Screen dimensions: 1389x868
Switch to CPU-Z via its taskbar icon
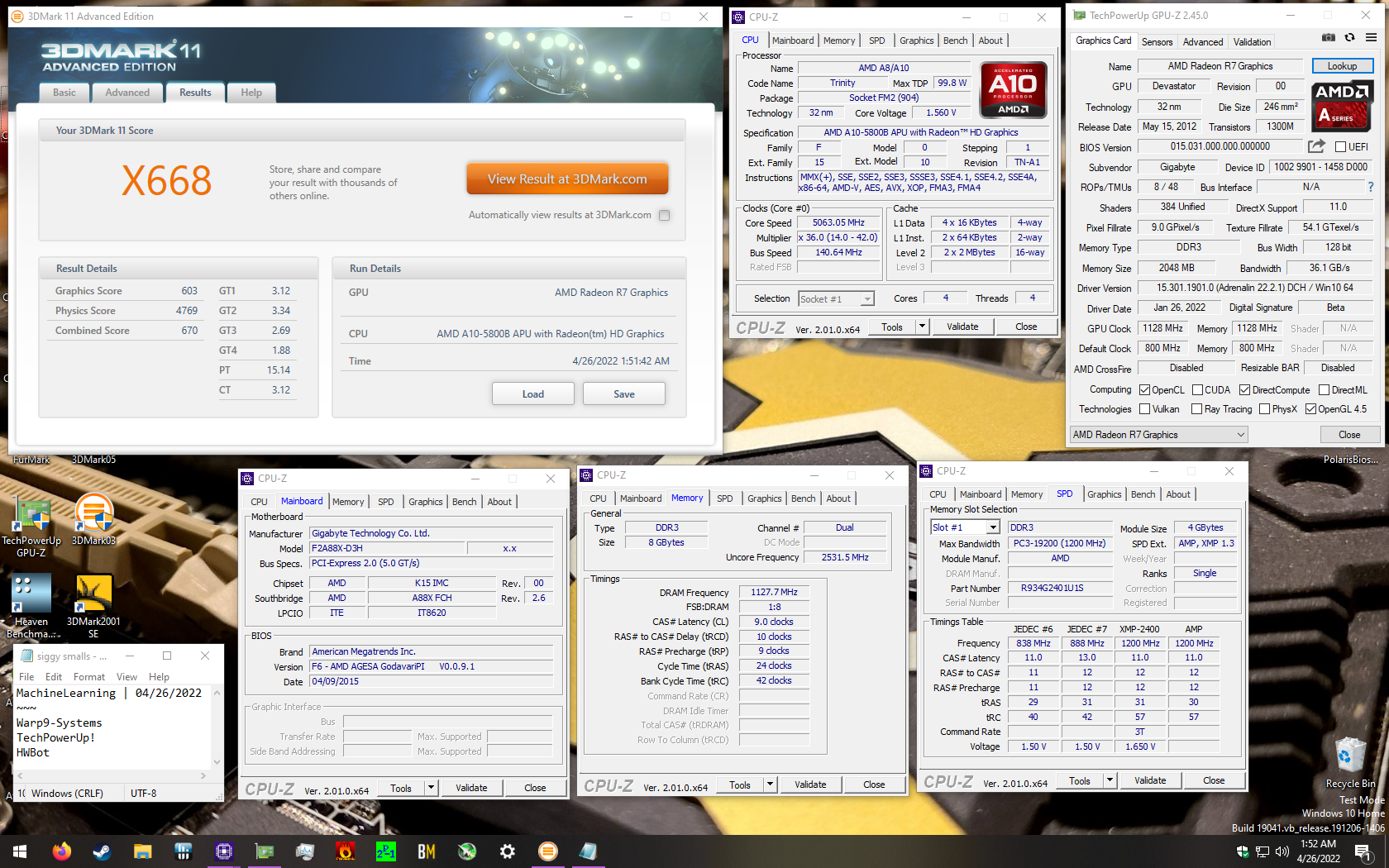pyautogui.click(x=223, y=851)
